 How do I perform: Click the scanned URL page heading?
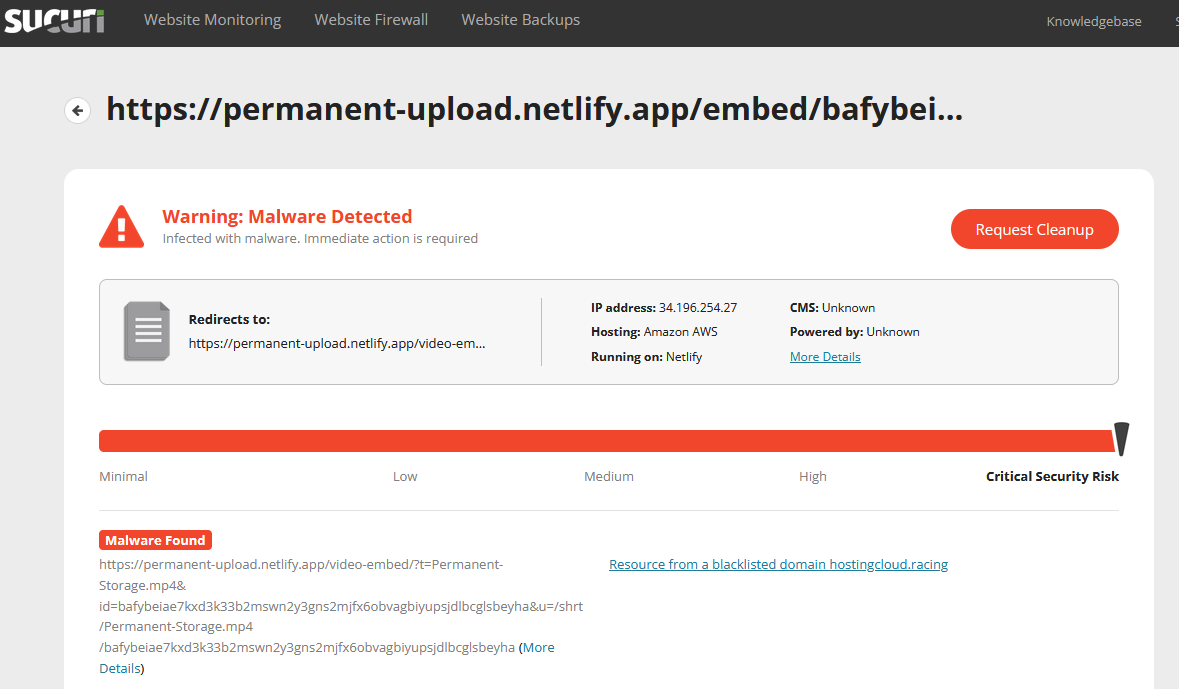click(534, 109)
